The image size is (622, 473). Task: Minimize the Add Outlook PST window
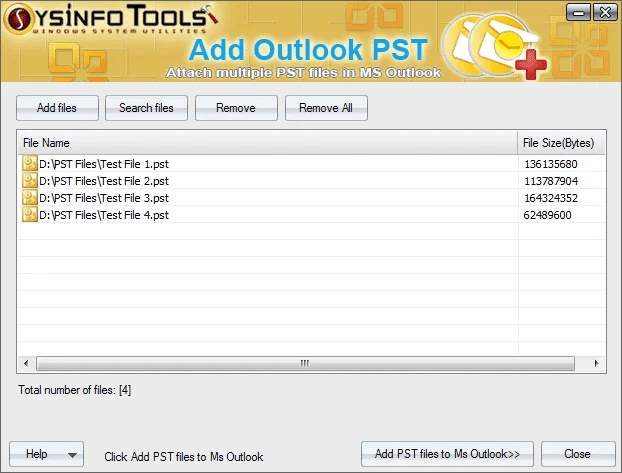(578, 12)
